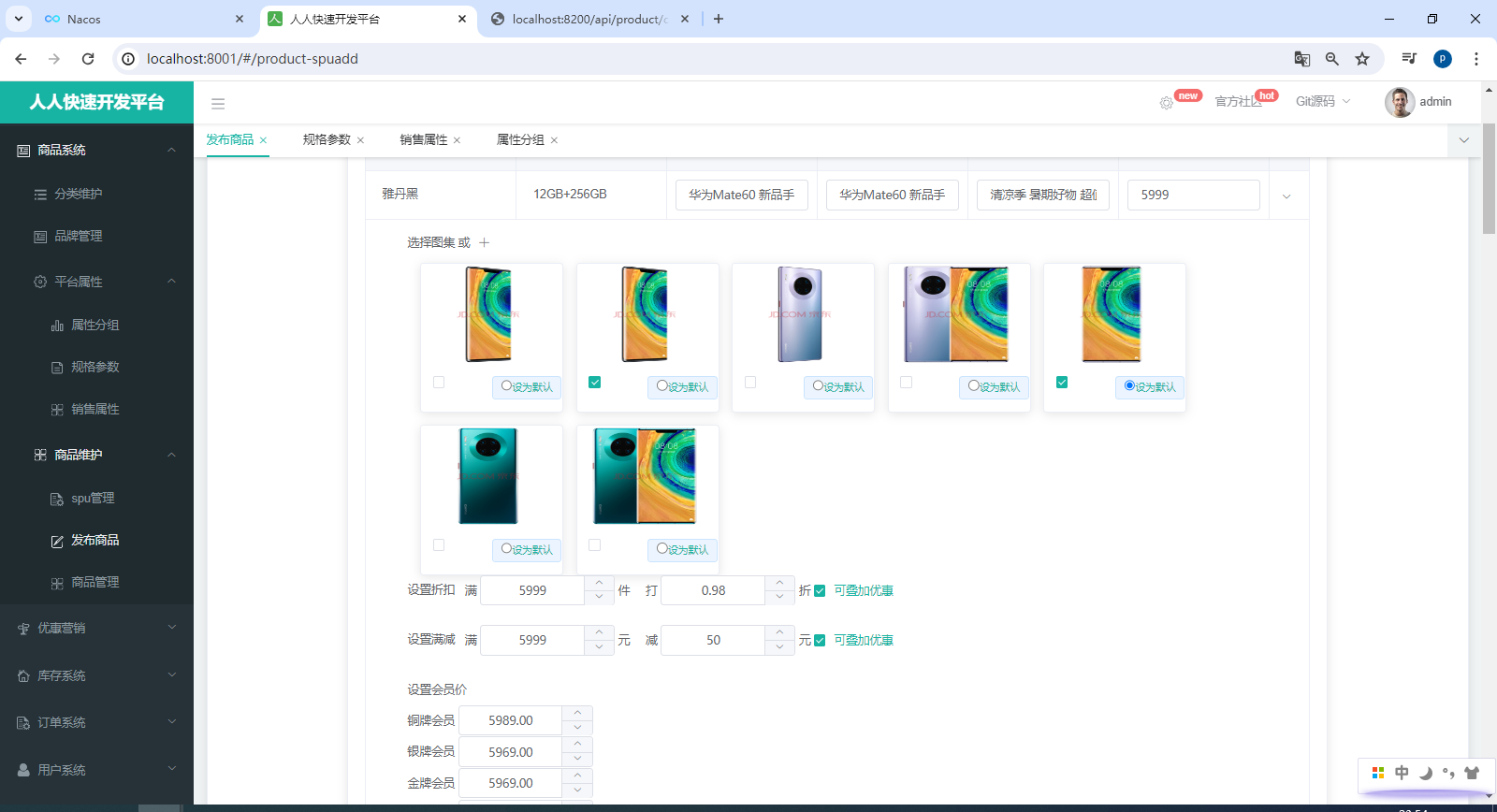Image resolution: width=1497 pixels, height=812 pixels.
Task: Open the browser zoom magnifier icon
Action: (x=1332, y=59)
